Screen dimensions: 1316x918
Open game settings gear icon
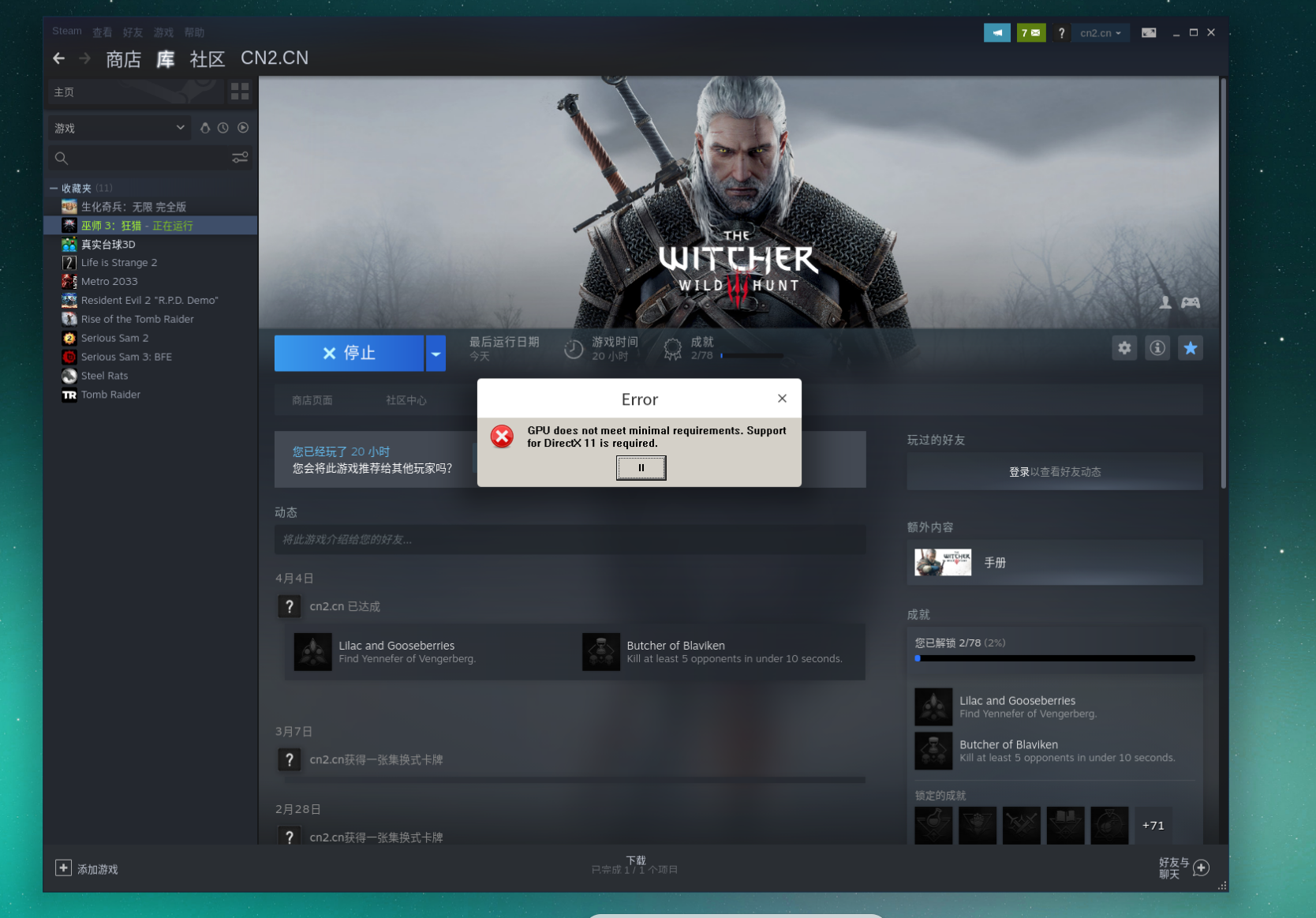[x=1124, y=348]
